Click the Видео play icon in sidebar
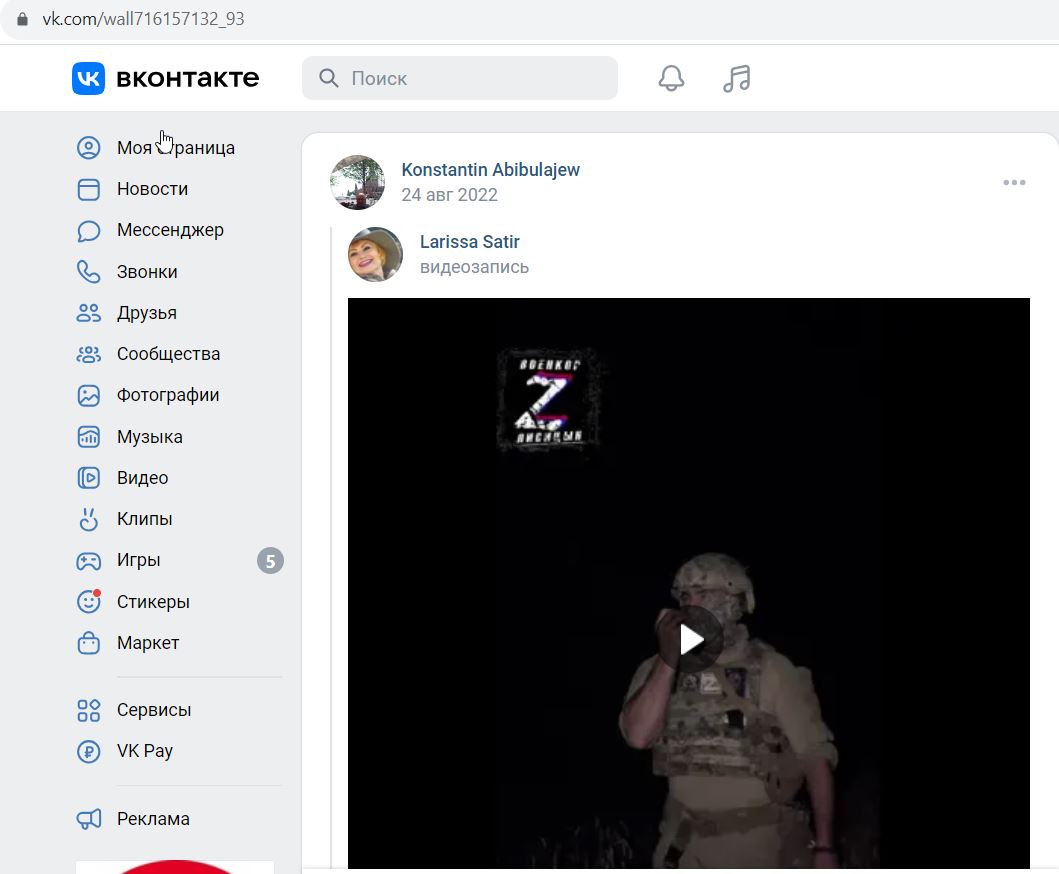The height and width of the screenshot is (874, 1059). 88,478
